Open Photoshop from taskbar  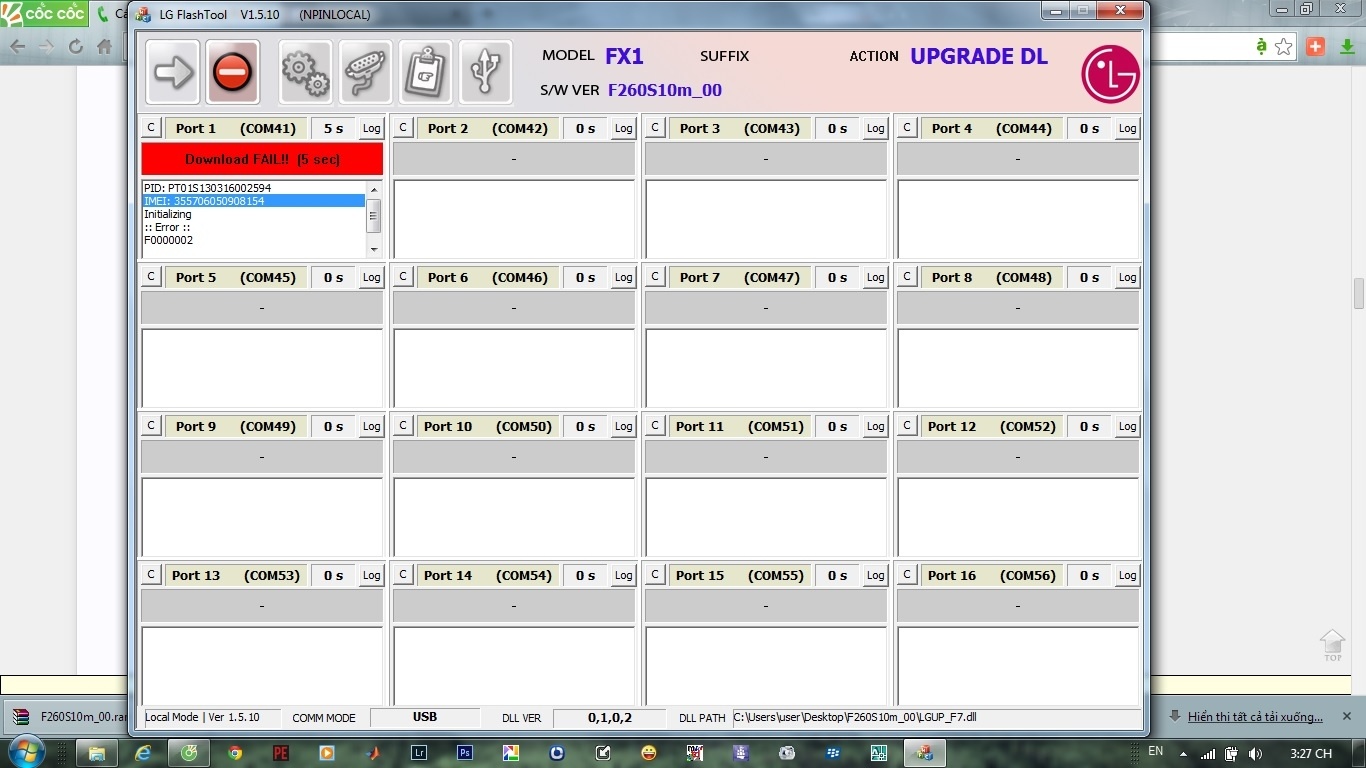point(465,752)
